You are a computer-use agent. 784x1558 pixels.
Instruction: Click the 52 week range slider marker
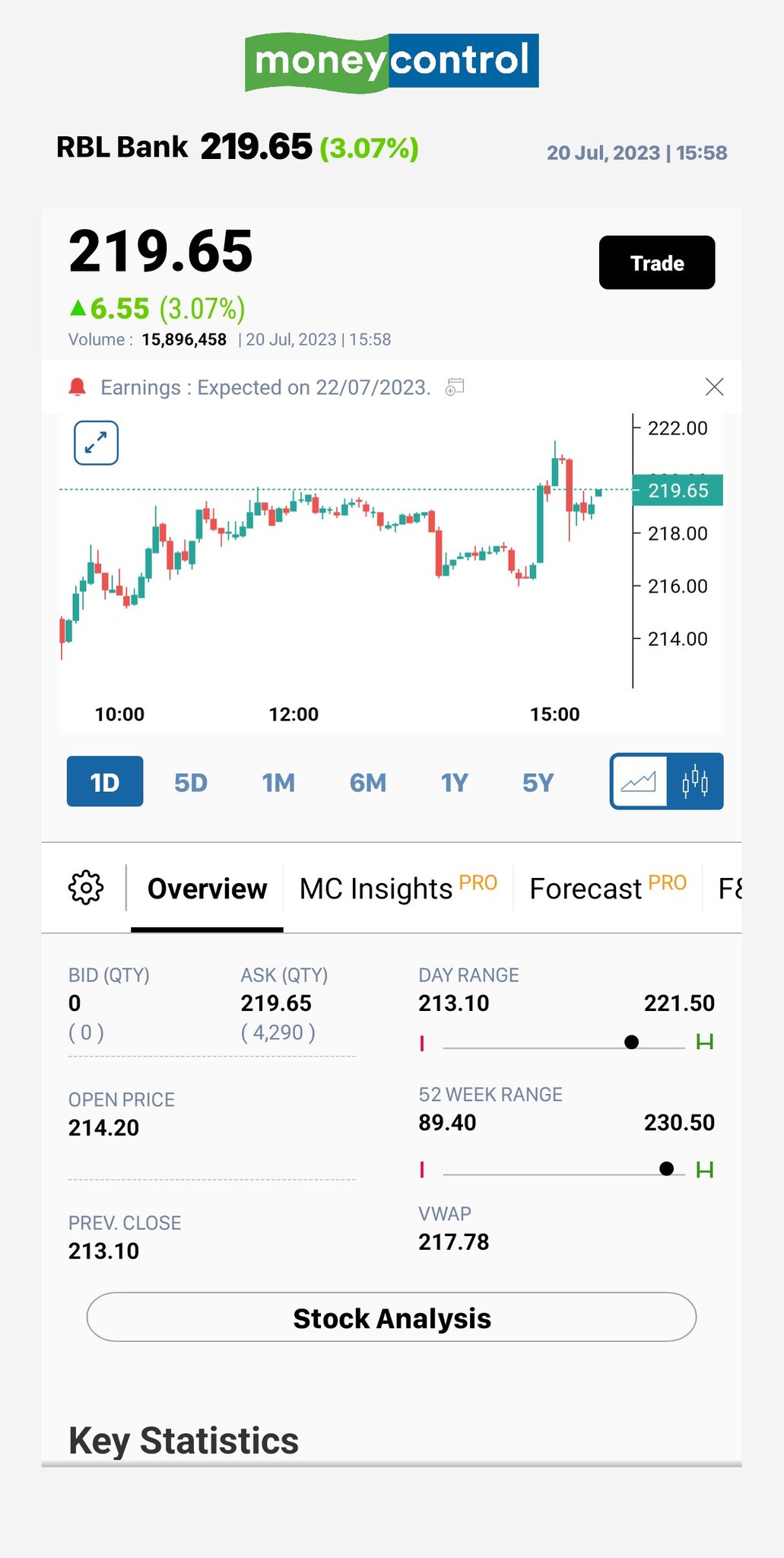pos(667,1168)
